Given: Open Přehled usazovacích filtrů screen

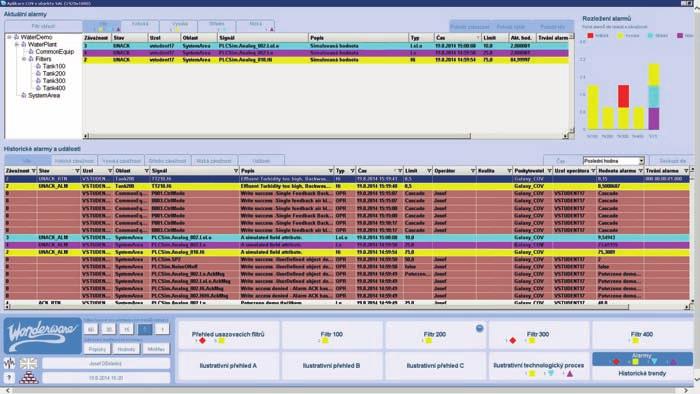Looking at the screenshot, I should pos(228,336).
